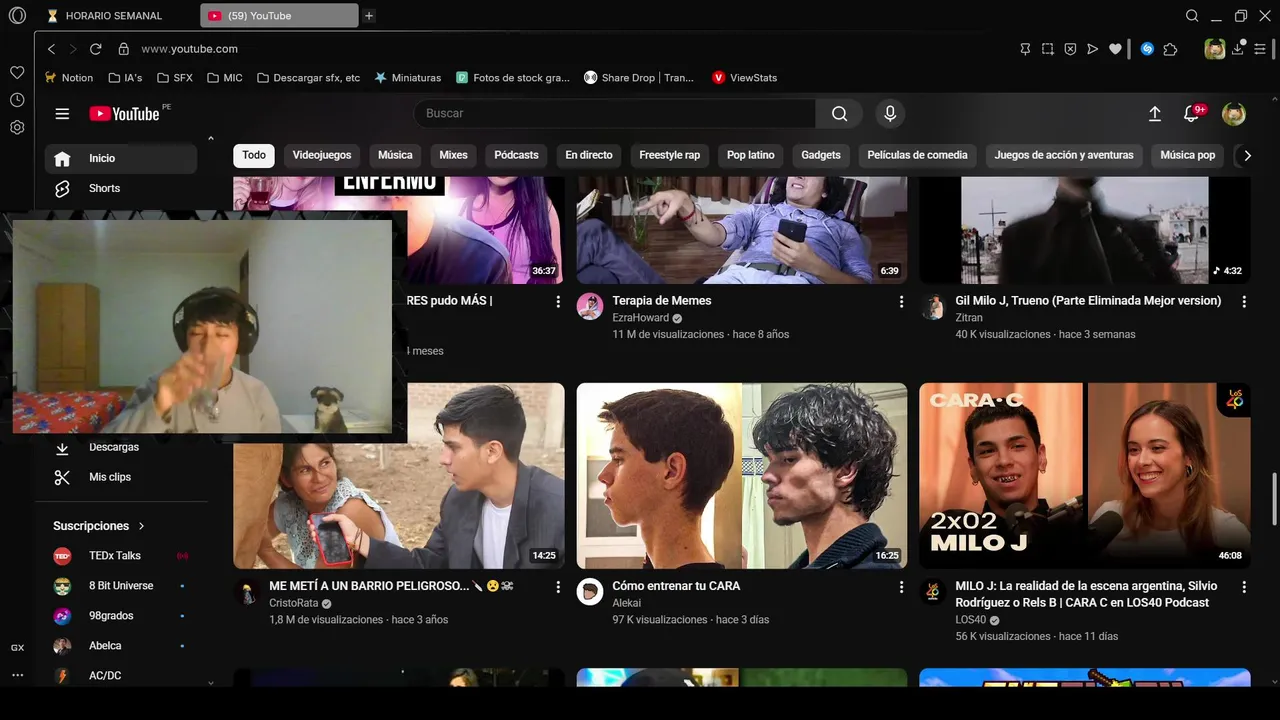Open the YouTube create upload icon
This screenshot has width=1280, height=720.
tap(1154, 114)
